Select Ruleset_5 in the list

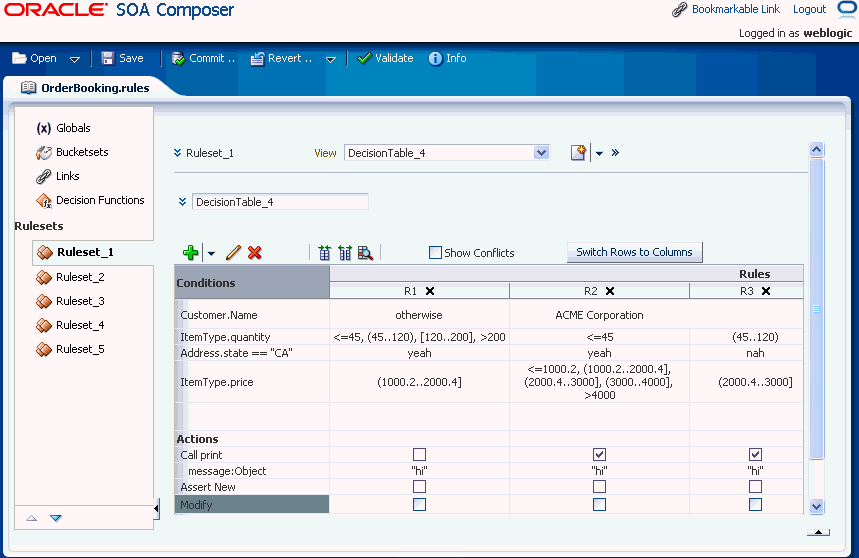pyautogui.click(x=70, y=349)
